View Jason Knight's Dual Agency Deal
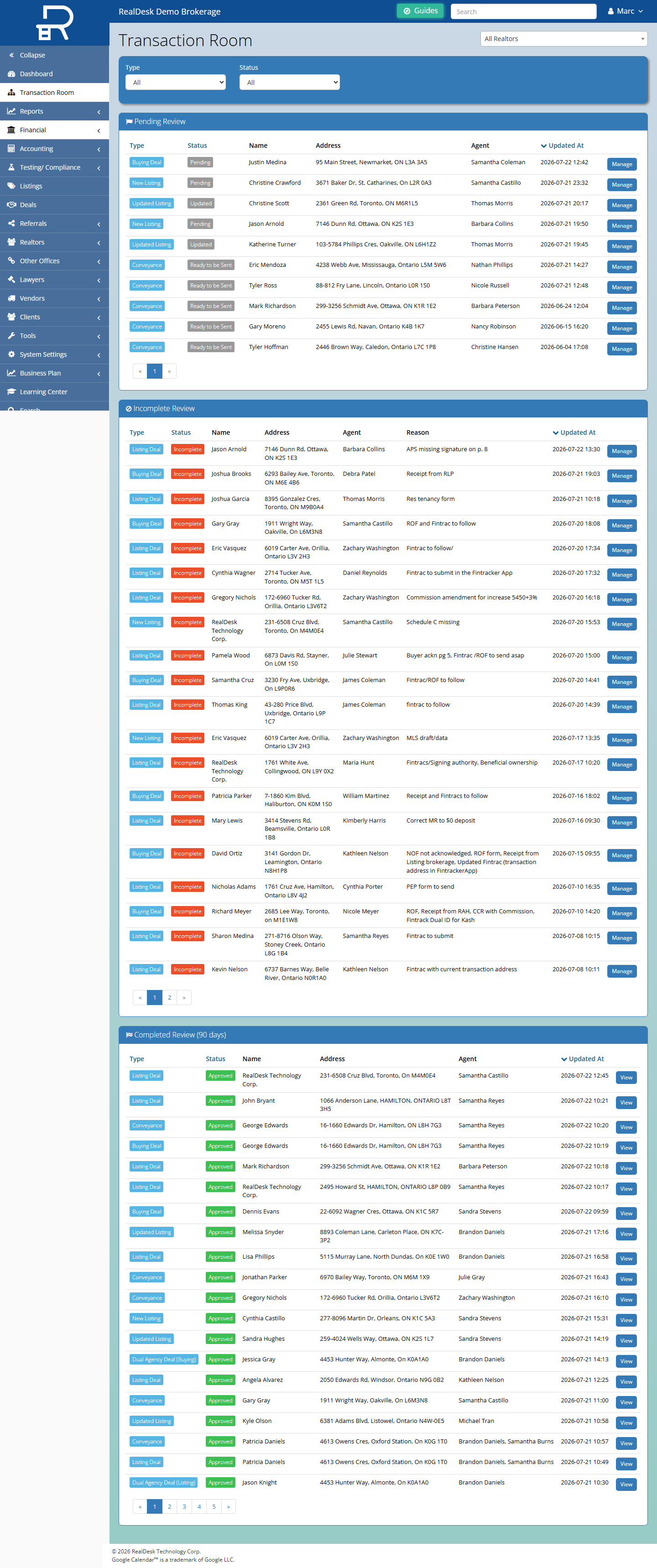This screenshot has height=1568, width=657. coord(626,1485)
